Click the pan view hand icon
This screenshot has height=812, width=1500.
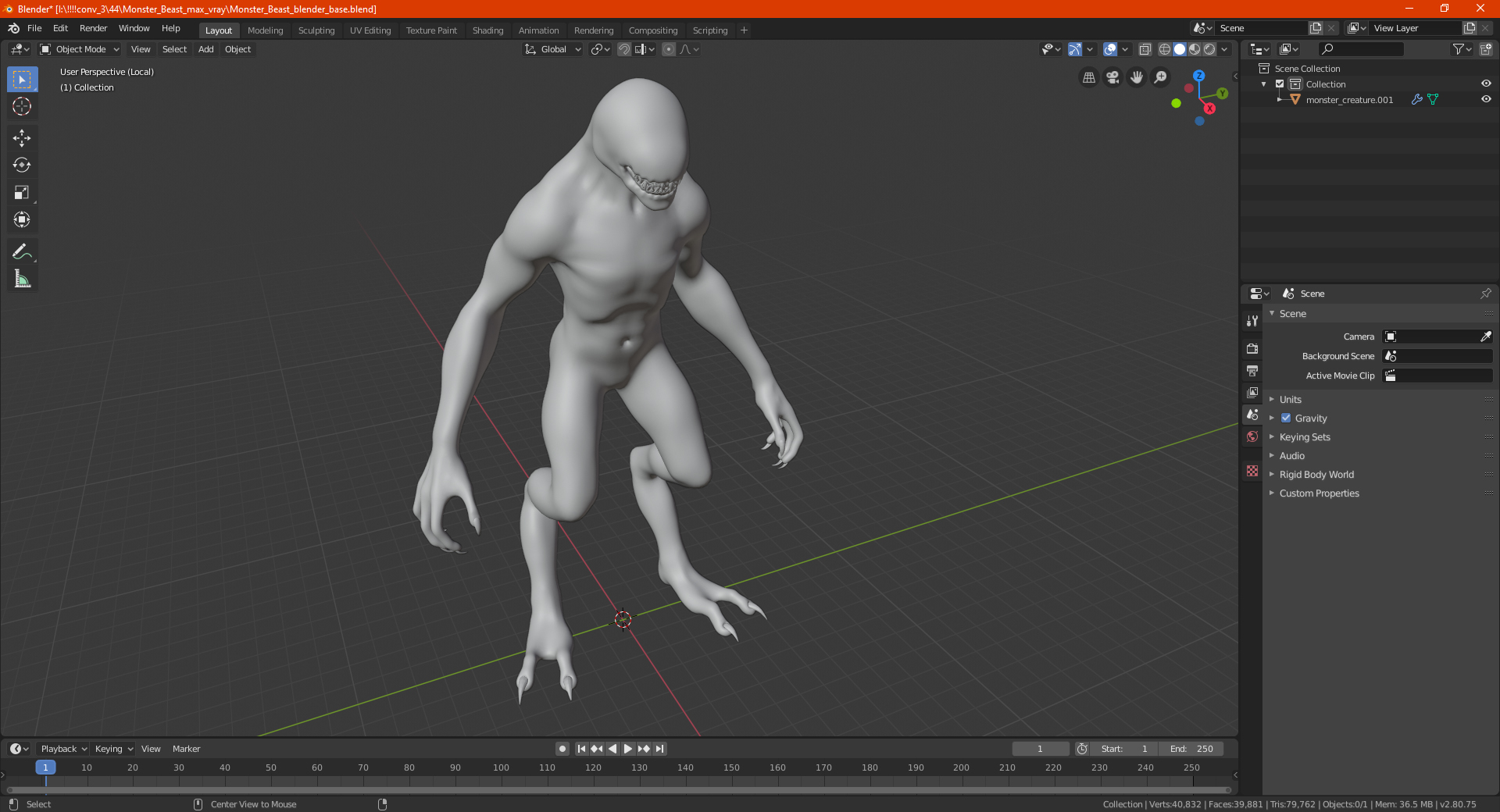pos(1137,77)
